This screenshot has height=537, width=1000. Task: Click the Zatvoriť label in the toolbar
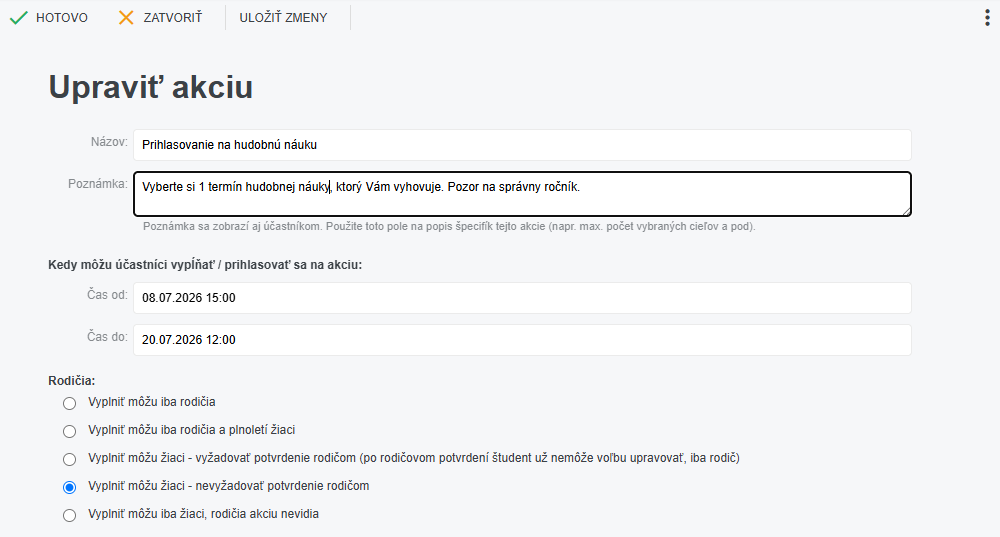pyautogui.click(x=173, y=18)
